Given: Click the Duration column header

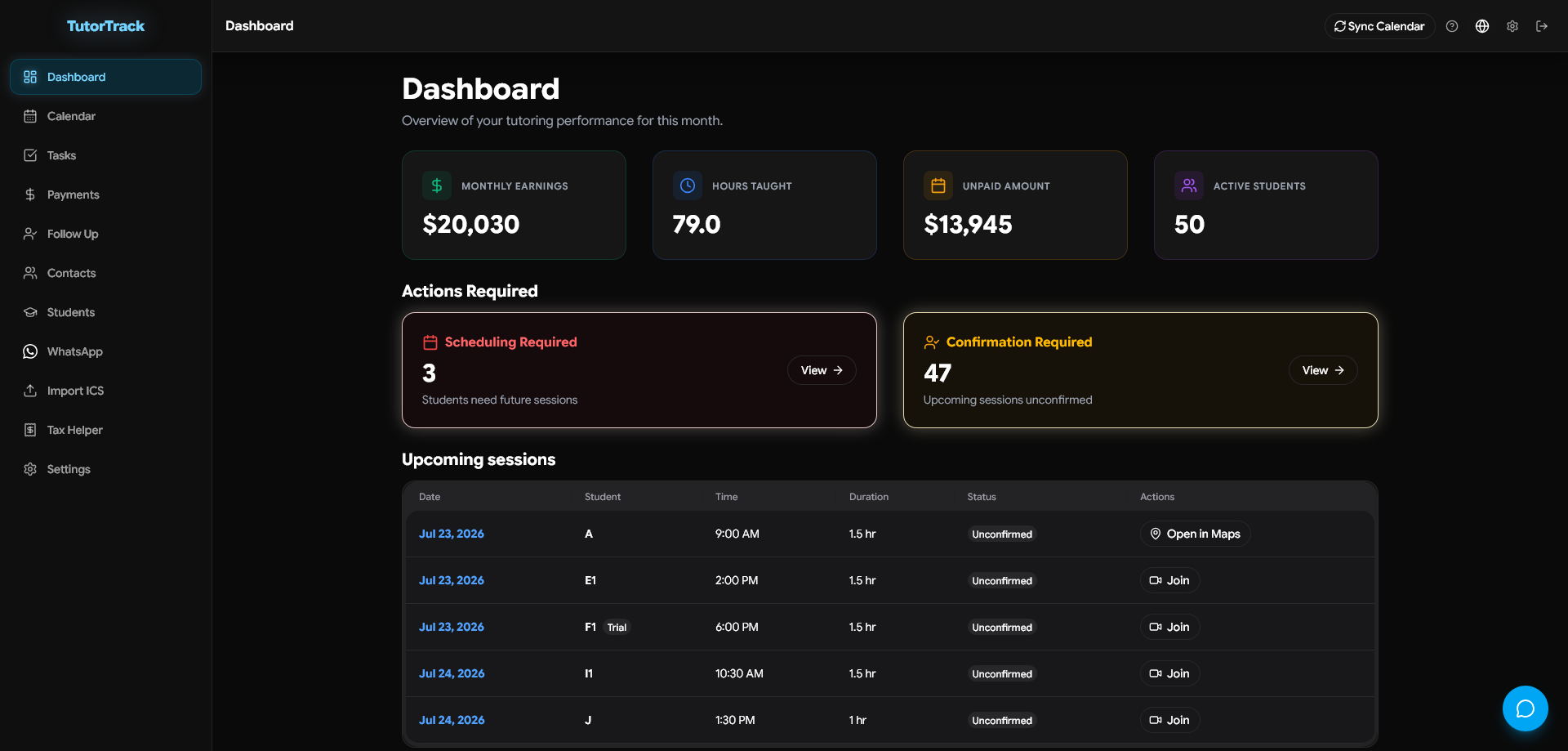Looking at the screenshot, I should pyautogui.click(x=869, y=497).
